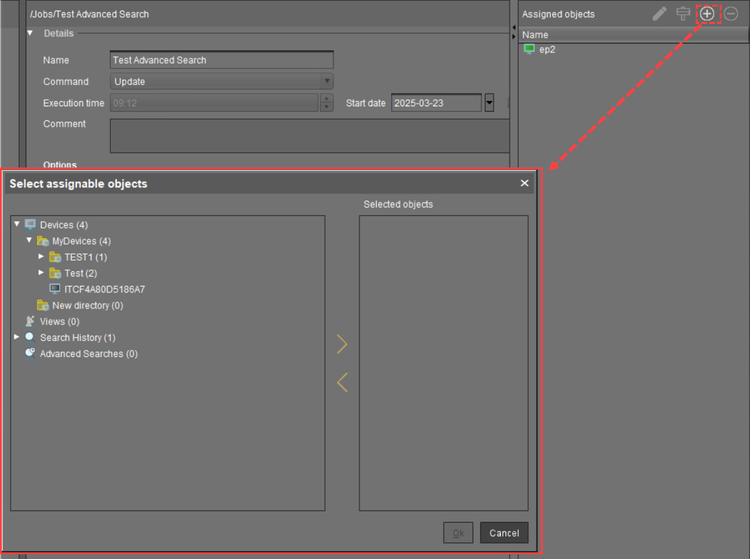The image size is (750, 559).
Task: Click the remove assigned object minus icon
Action: point(731,14)
